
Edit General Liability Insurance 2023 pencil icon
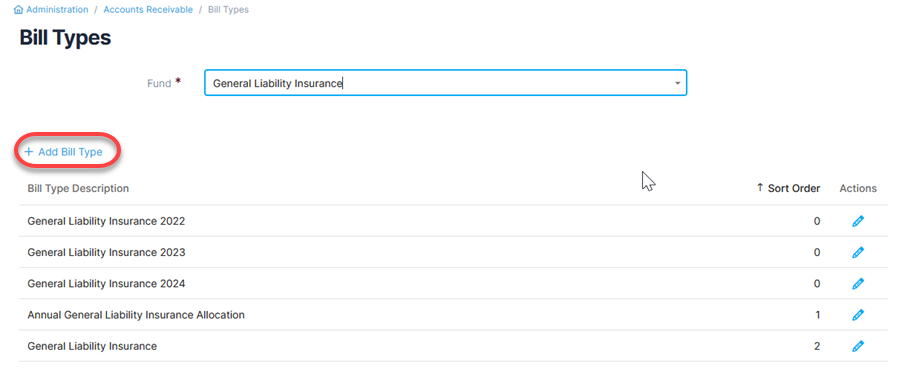coord(858,252)
